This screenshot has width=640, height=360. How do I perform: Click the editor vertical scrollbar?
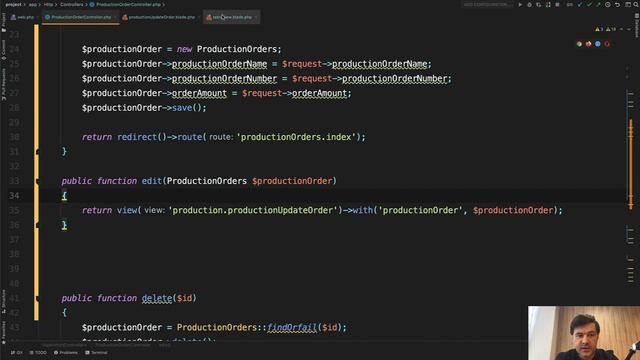click(631, 163)
